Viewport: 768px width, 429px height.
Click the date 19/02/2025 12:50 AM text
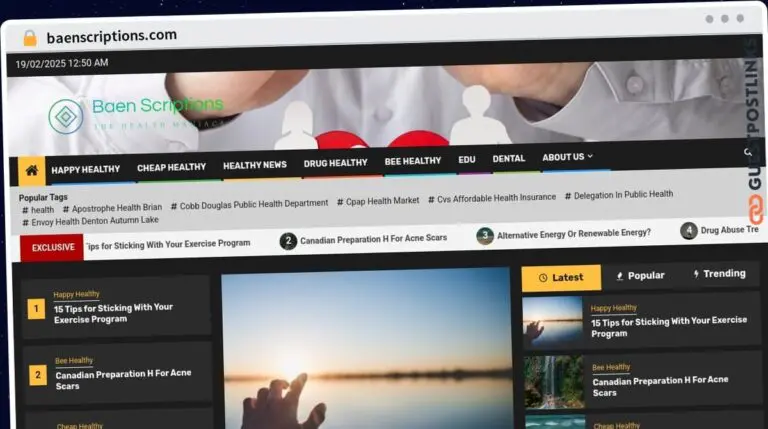[x=62, y=64]
